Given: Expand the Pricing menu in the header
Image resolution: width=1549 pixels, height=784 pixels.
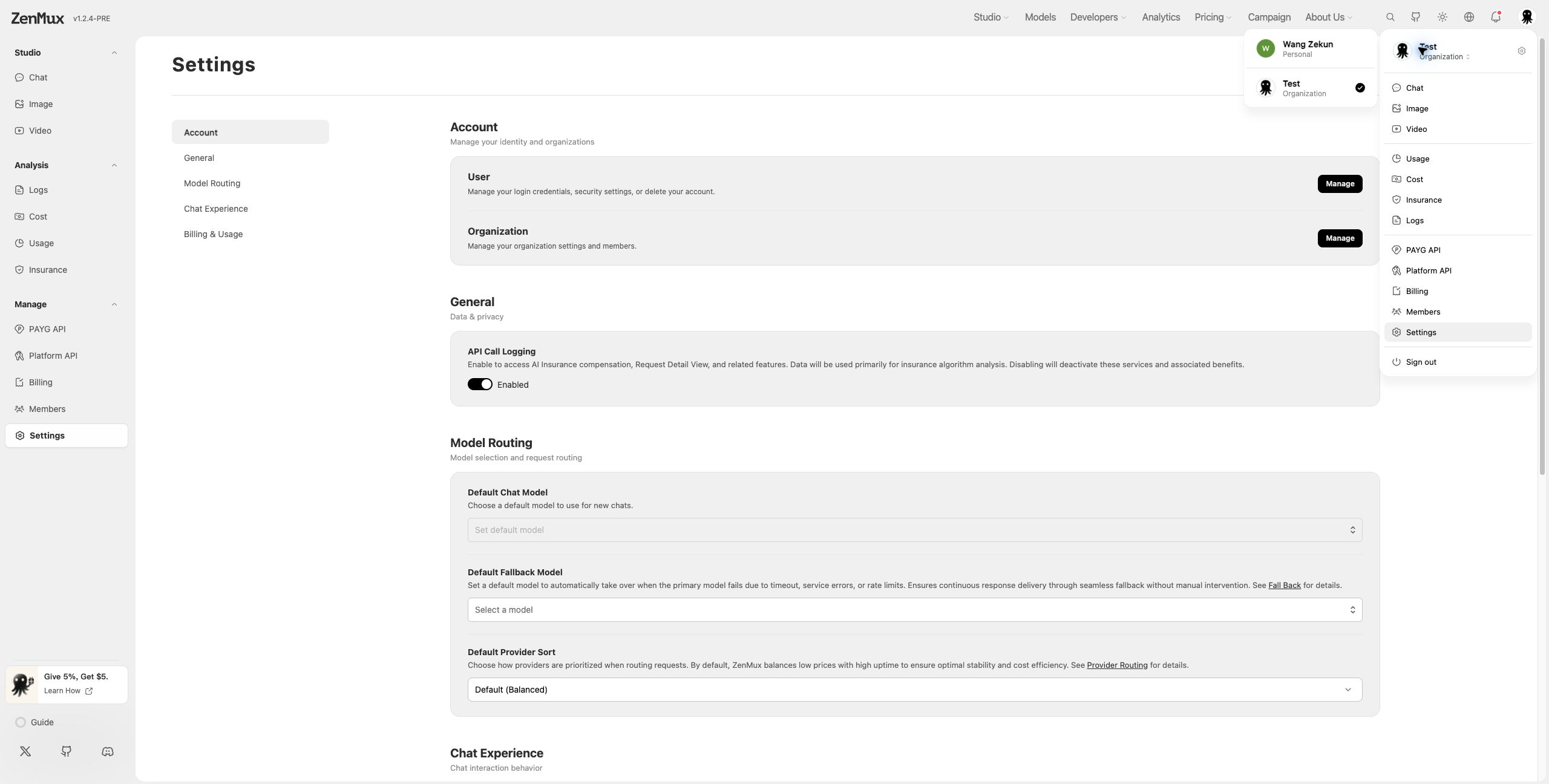Looking at the screenshot, I should [x=1213, y=17].
